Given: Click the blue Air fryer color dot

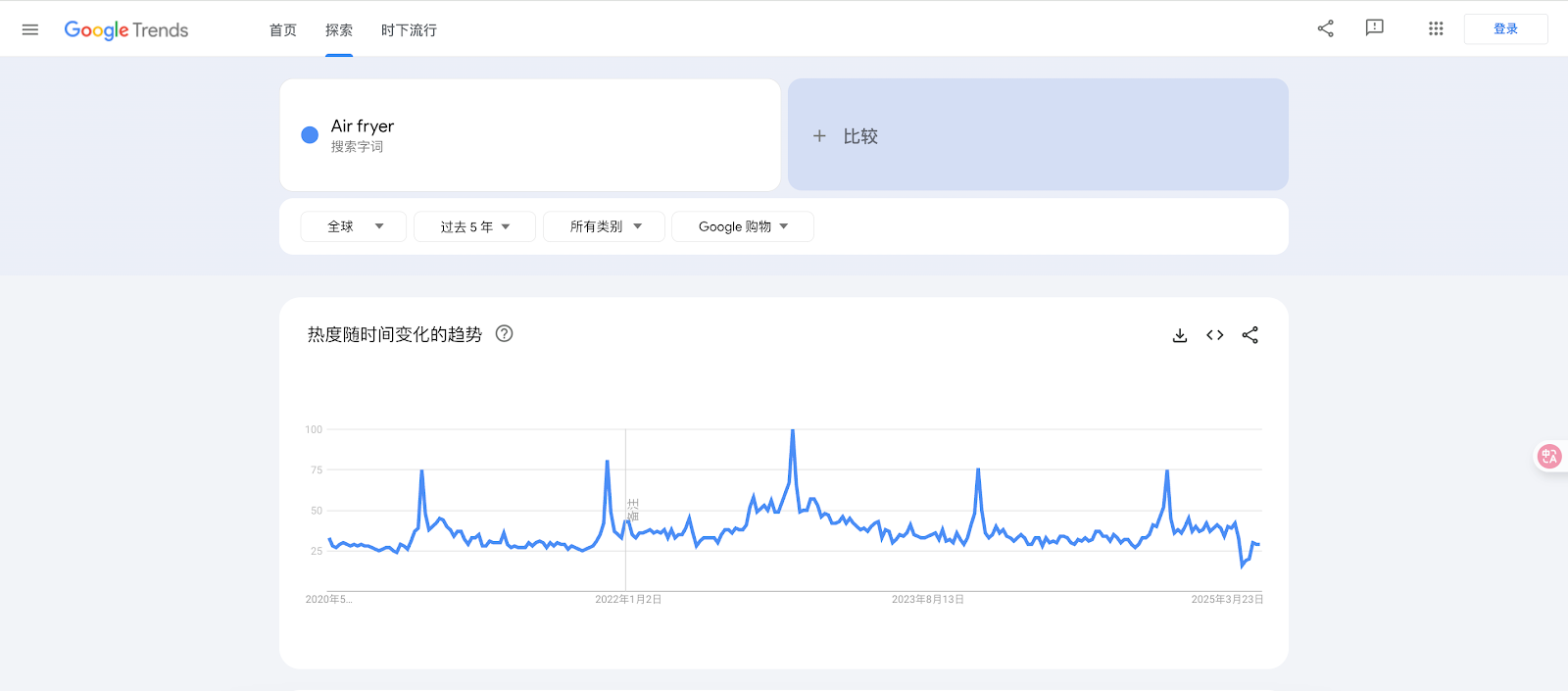Looking at the screenshot, I should pos(310,135).
